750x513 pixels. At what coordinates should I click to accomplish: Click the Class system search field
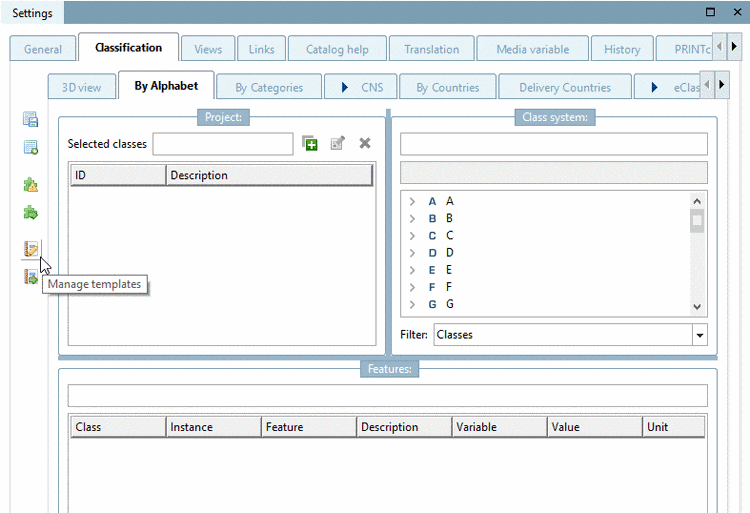tap(553, 143)
